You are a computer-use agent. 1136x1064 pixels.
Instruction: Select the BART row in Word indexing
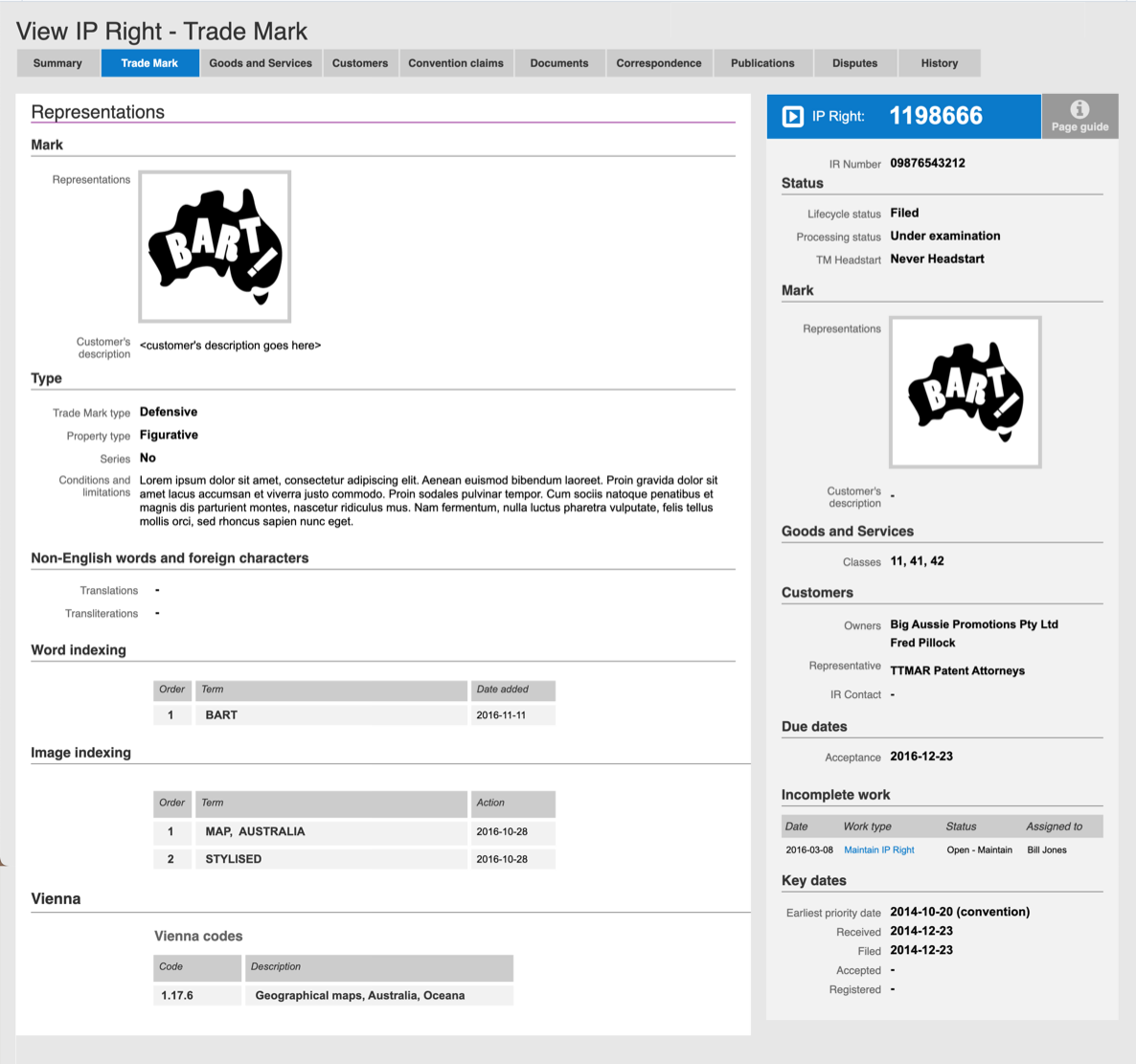pos(354,714)
